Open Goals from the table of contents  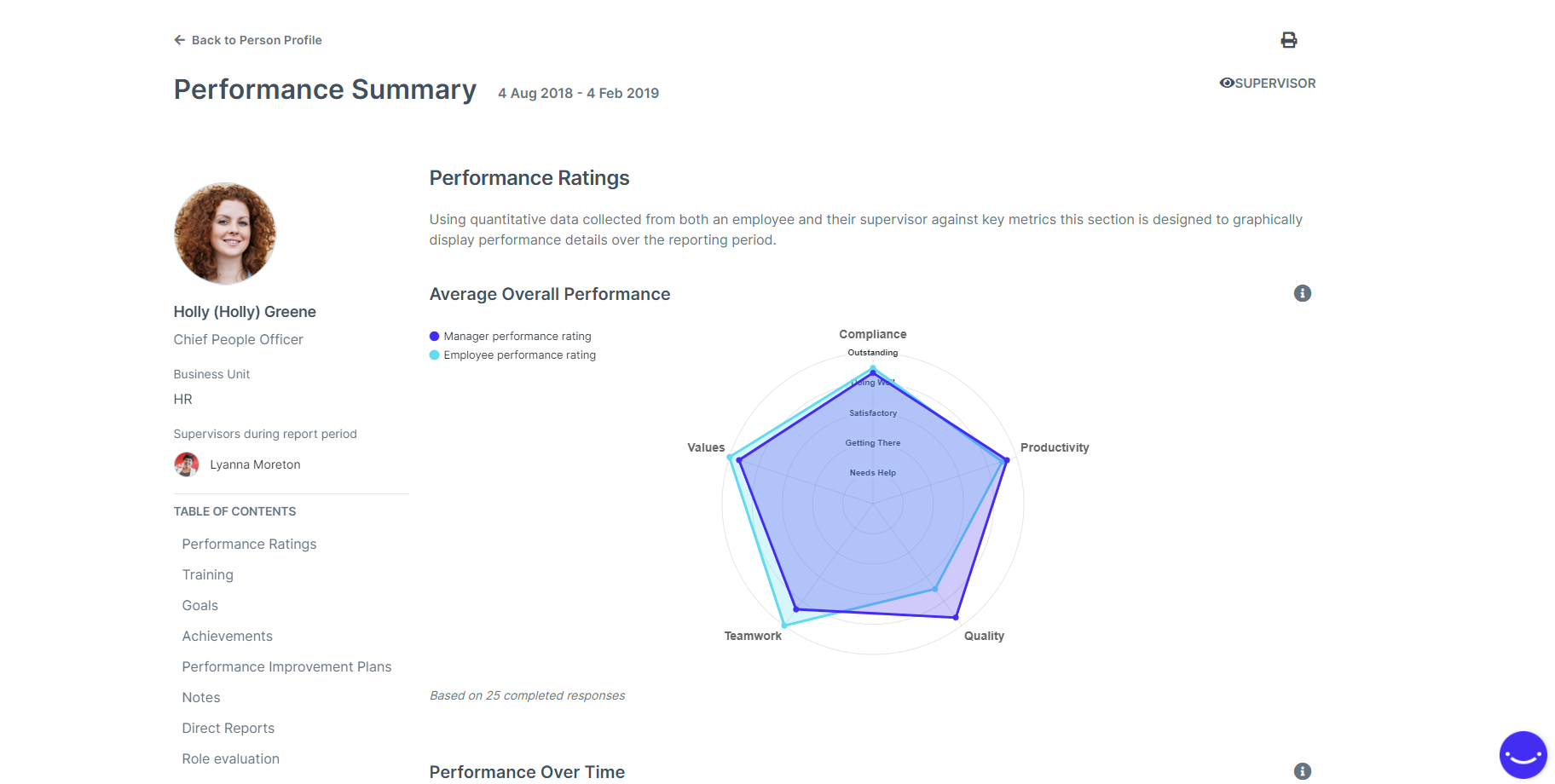(x=199, y=606)
